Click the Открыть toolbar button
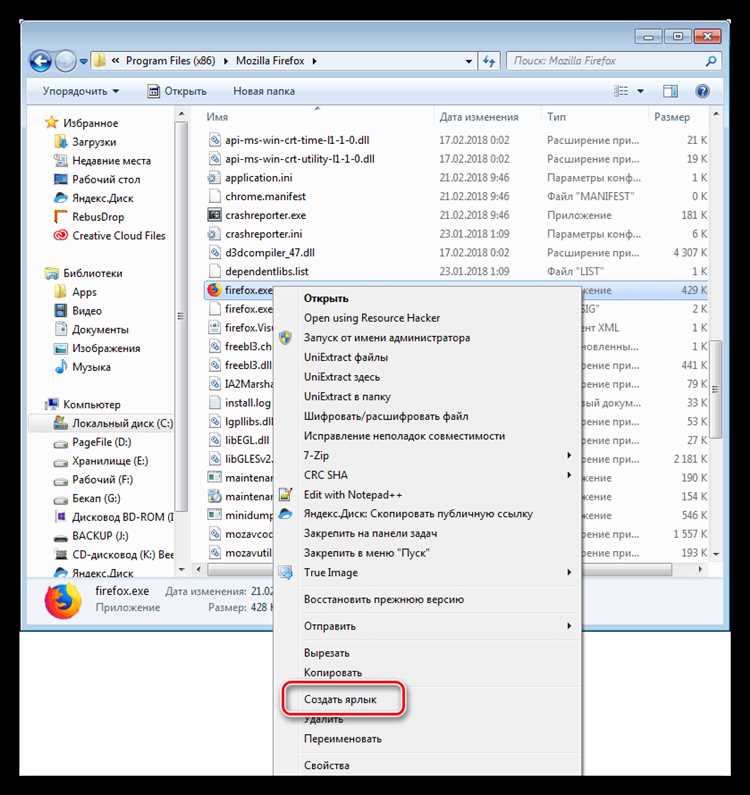Screen dimensions: 750x795 click(x=176, y=91)
